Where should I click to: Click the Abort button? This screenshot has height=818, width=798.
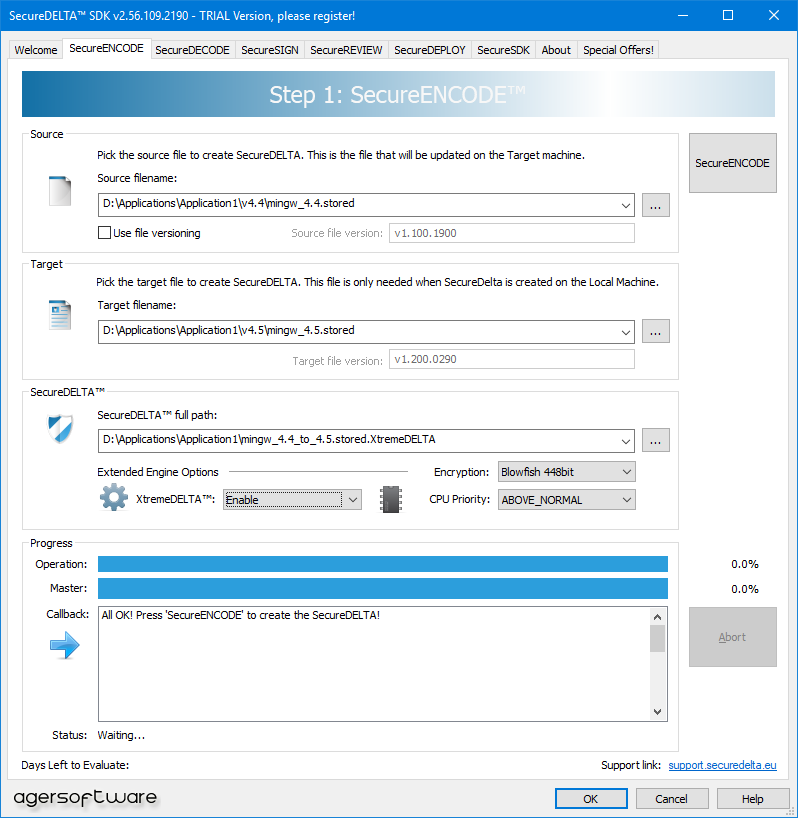[x=732, y=637]
